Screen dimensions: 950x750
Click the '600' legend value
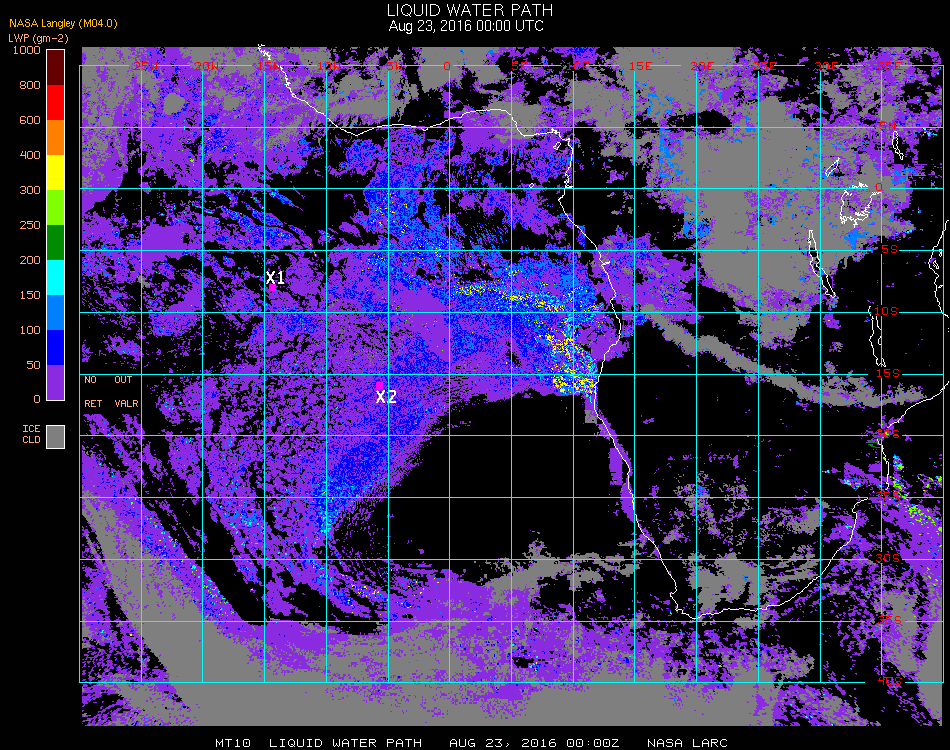click(x=30, y=121)
